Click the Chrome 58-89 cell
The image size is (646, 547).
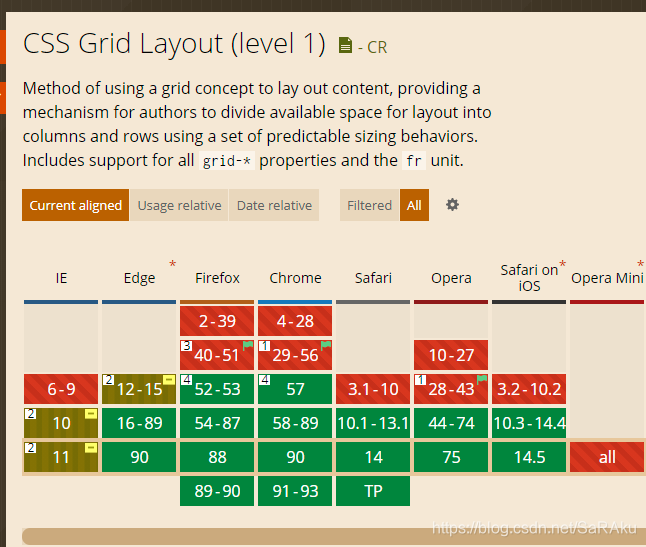point(295,423)
